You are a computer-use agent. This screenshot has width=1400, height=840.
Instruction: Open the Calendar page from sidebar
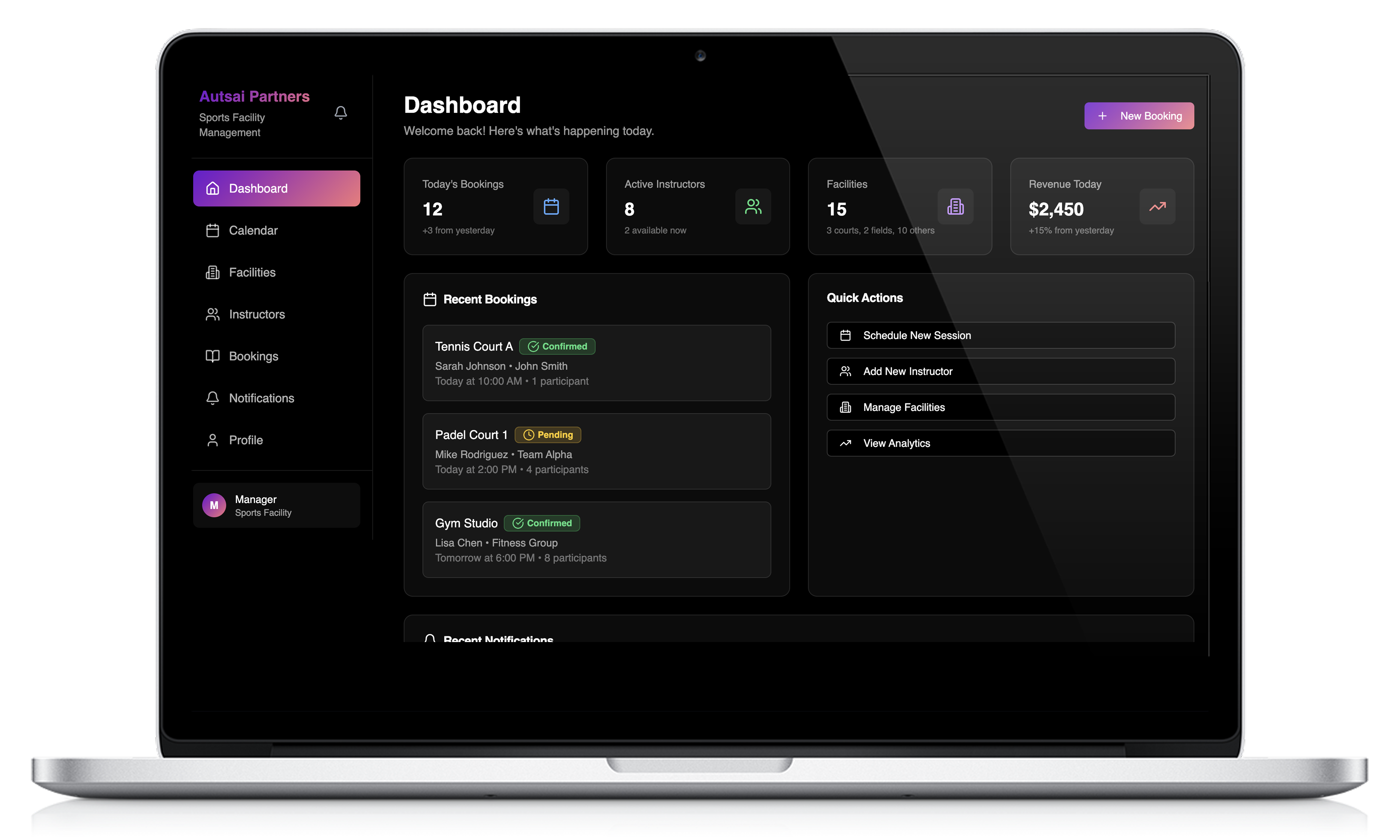pyautogui.click(x=253, y=230)
